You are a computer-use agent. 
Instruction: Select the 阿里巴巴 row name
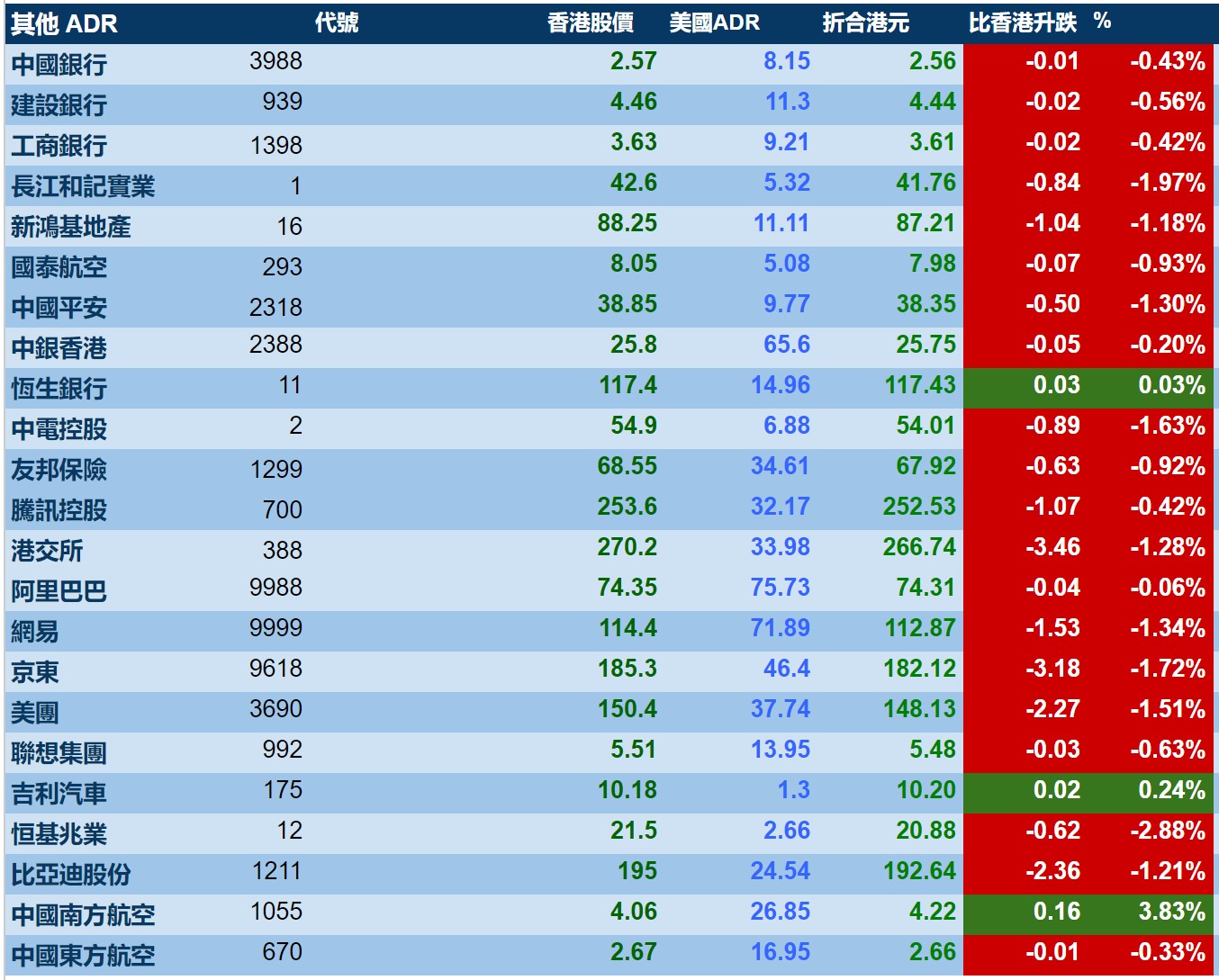tap(59, 591)
